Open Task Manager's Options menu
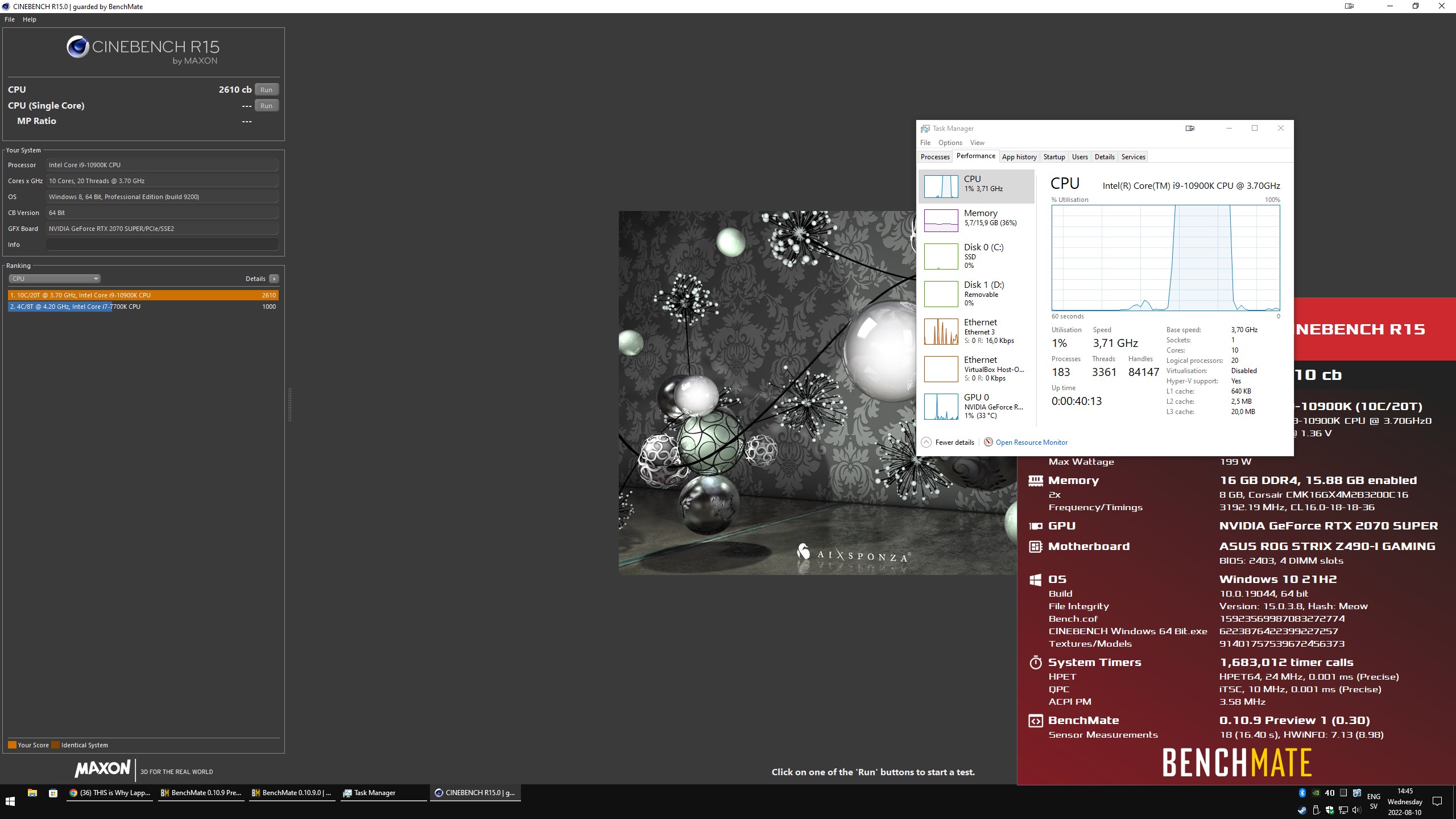Image resolution: width=1456 pixels, height=819 pixels. [x=950, y=143]
